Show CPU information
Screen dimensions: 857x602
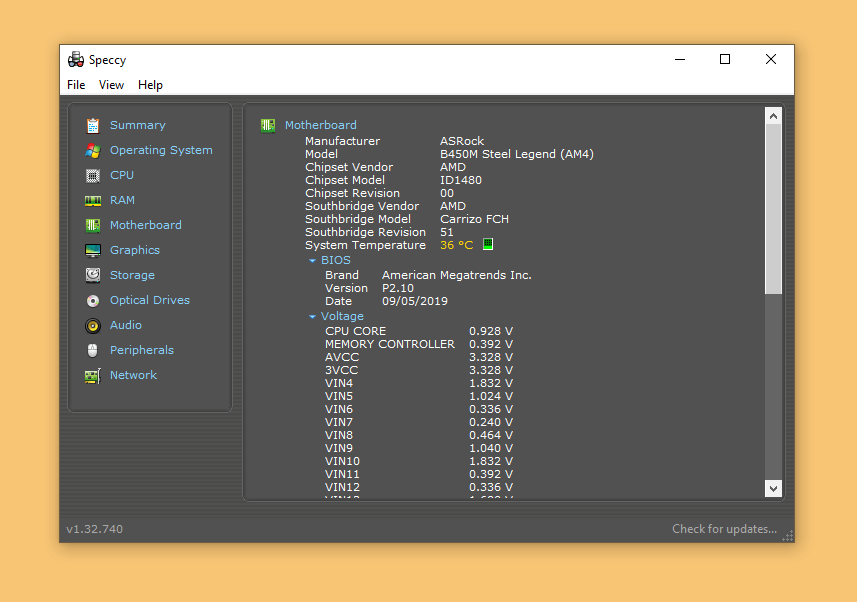click(x=122, y=176)
